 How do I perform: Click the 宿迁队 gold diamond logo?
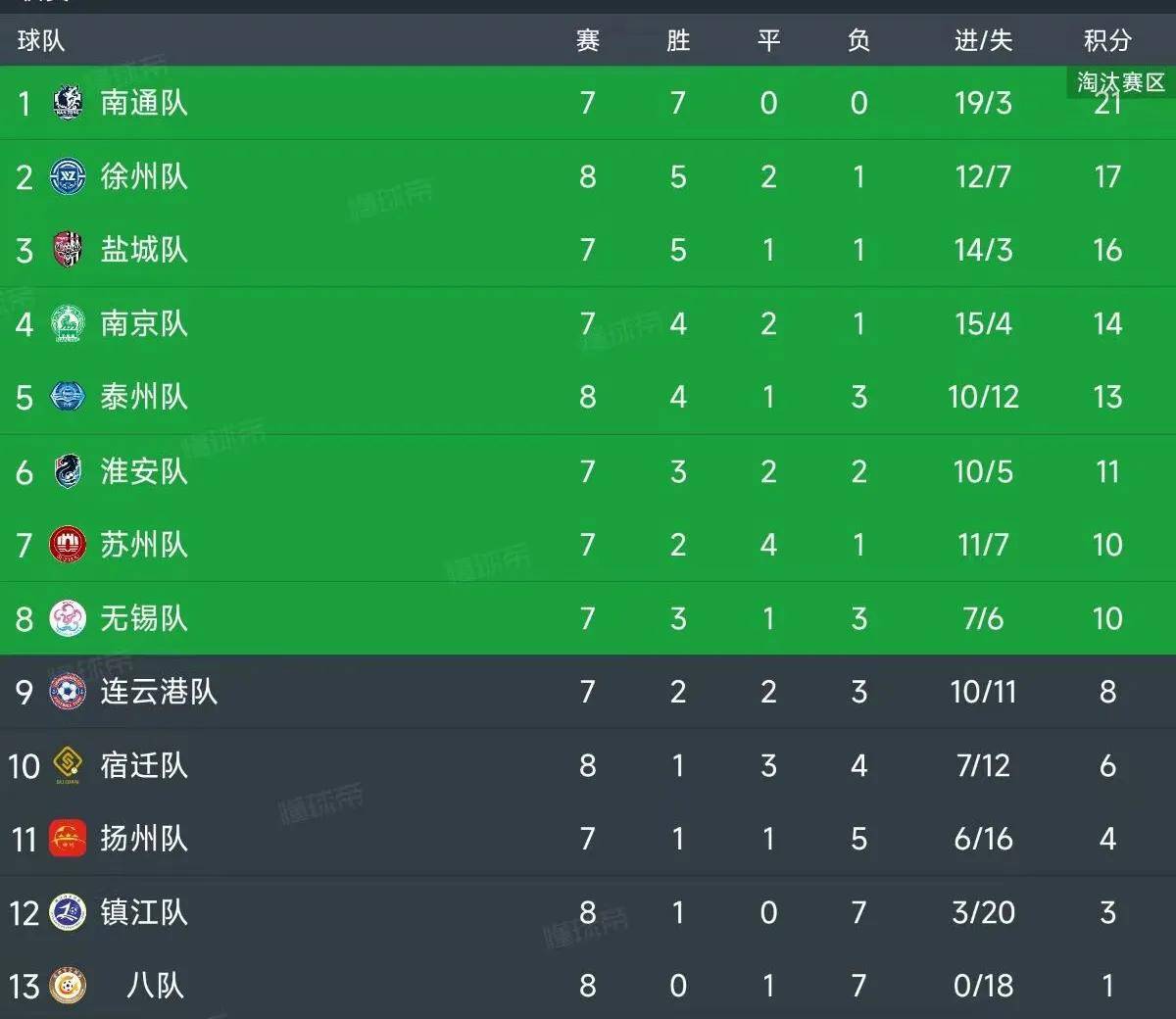[68, 765]
